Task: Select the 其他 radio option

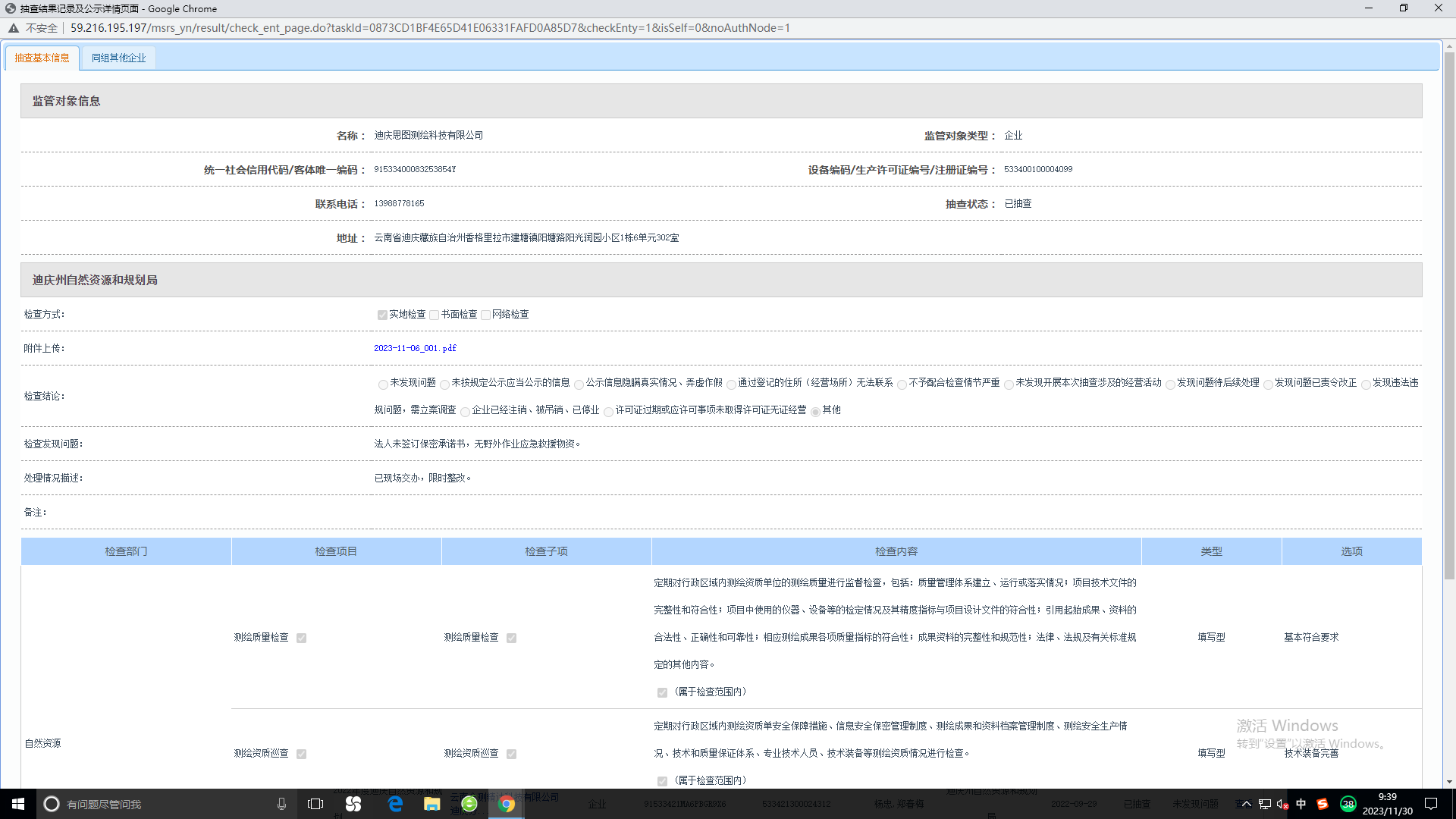Action: click(815, 411)
